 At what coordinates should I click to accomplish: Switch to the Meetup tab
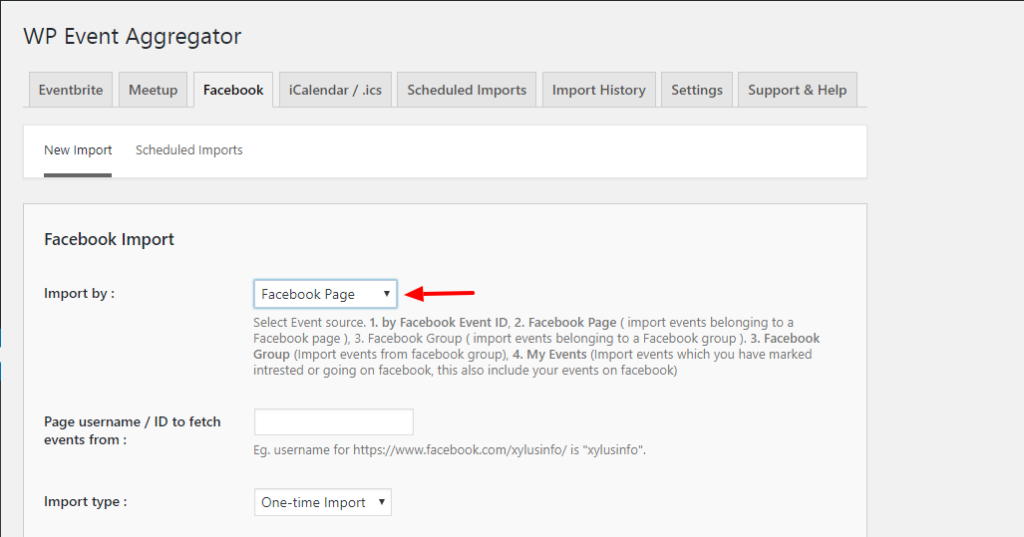point(153,90)
